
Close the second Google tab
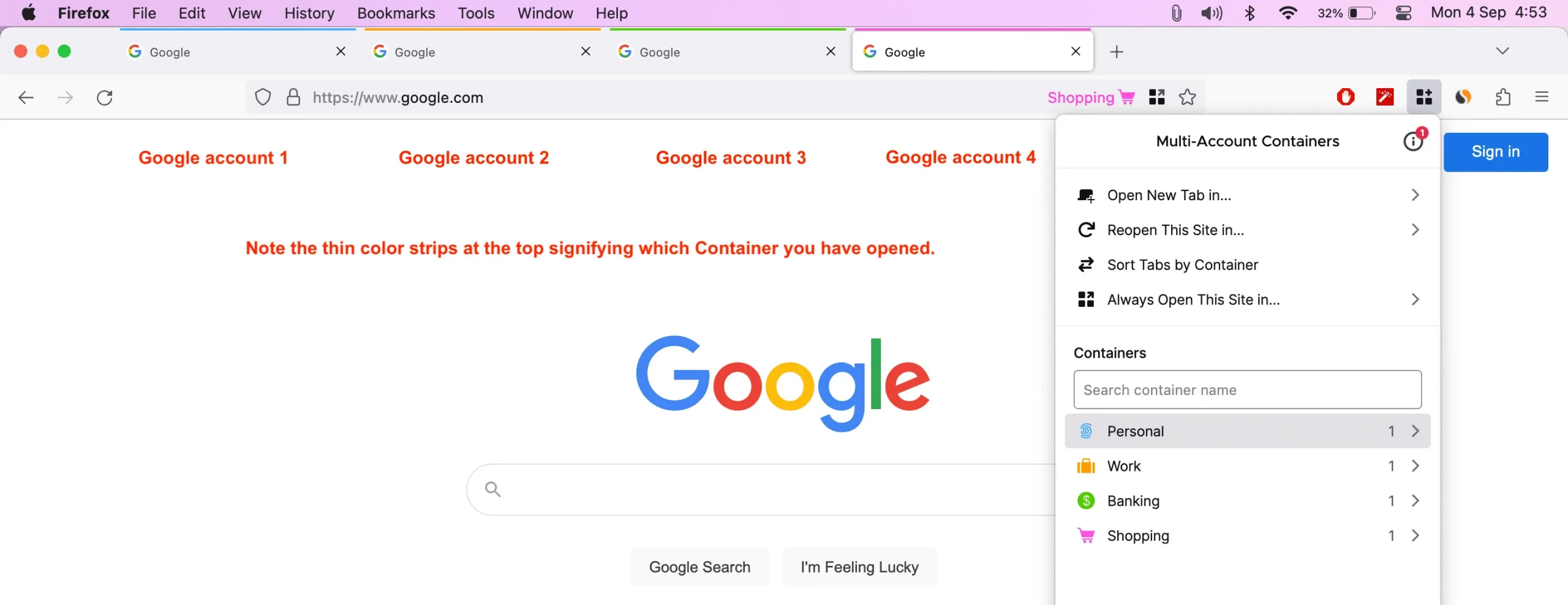[x=586, y=51]
